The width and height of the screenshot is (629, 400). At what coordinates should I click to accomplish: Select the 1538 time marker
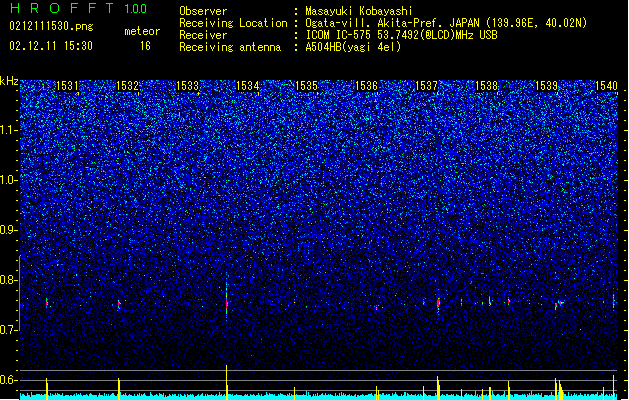click(487, 86)
